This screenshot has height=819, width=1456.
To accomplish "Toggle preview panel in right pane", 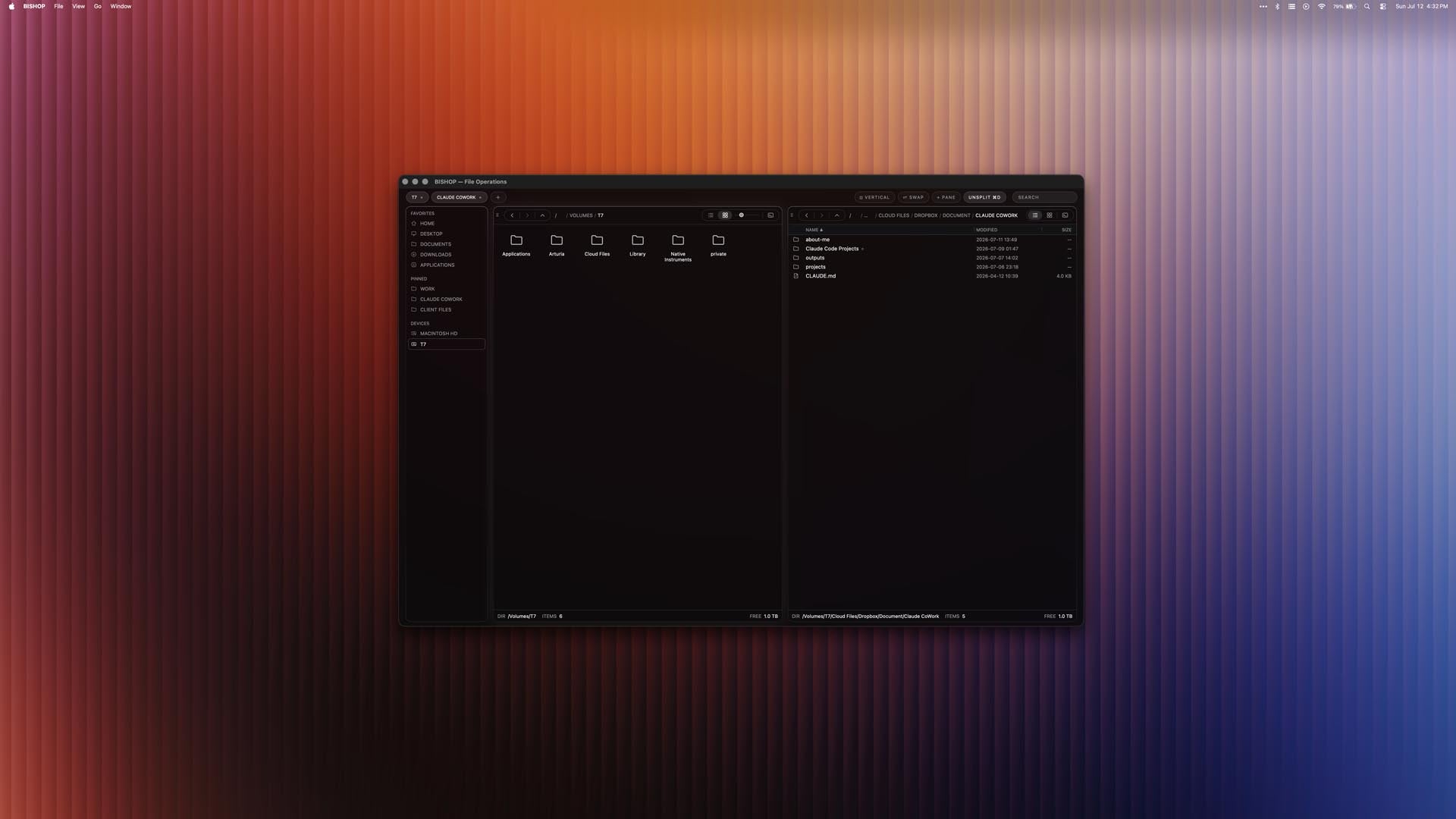I will pyautogui.click(x=1065, y=215).
